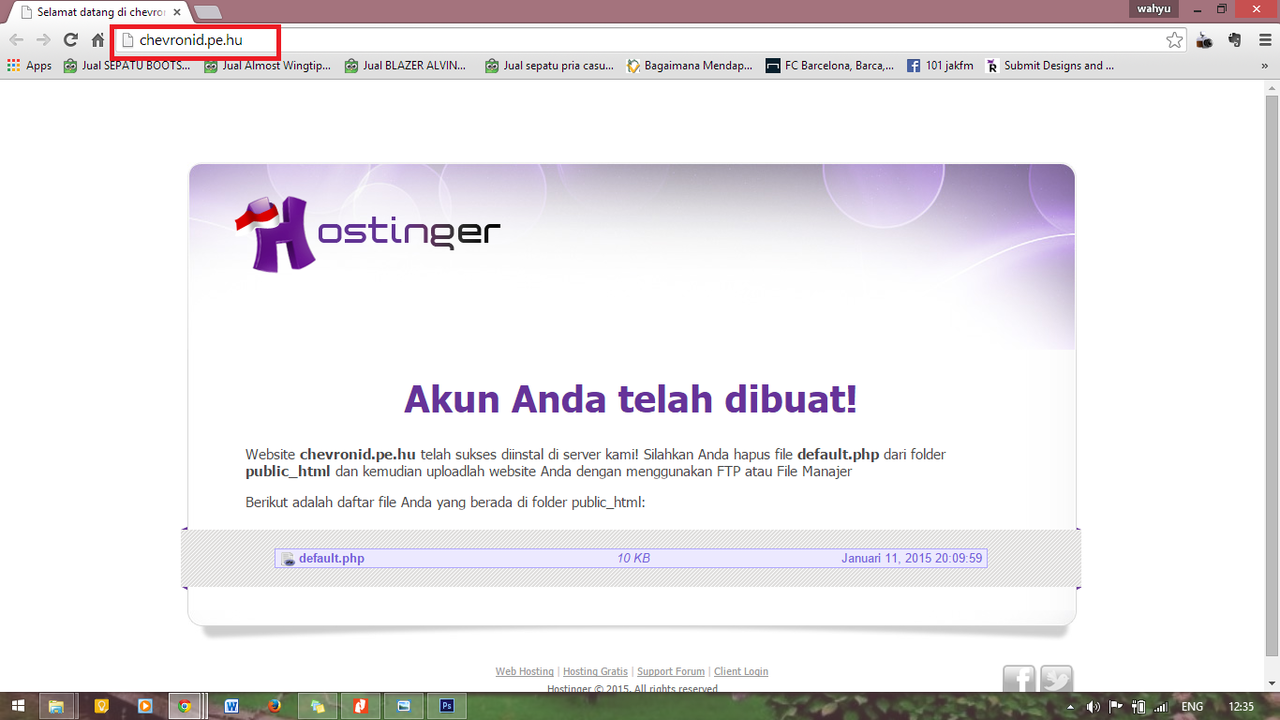1280x720 pixels.
Task: Bookmark this page with the star icon
Action: [1174, 40]
